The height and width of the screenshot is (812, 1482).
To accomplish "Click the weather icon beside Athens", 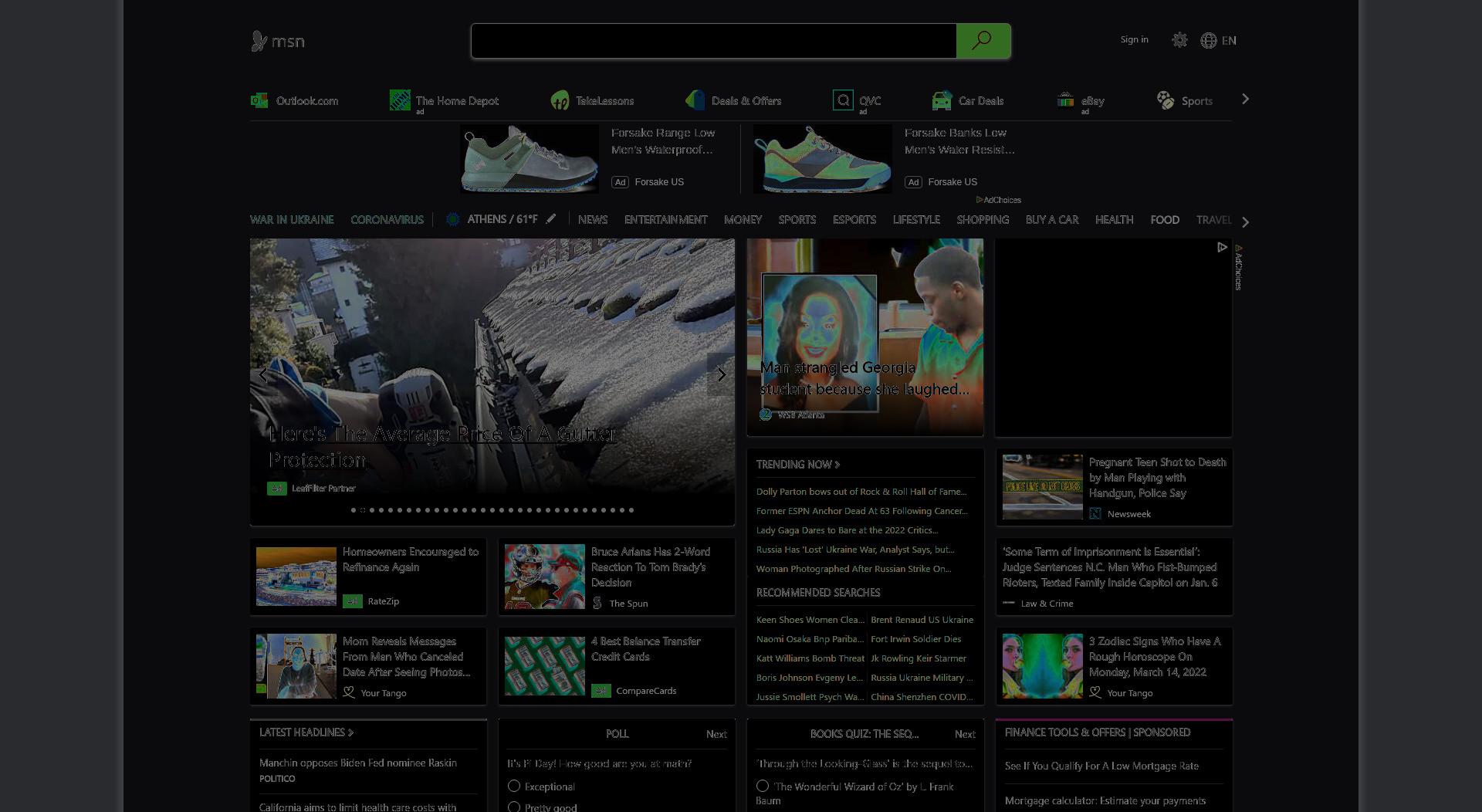I will (x=453, y=219).
